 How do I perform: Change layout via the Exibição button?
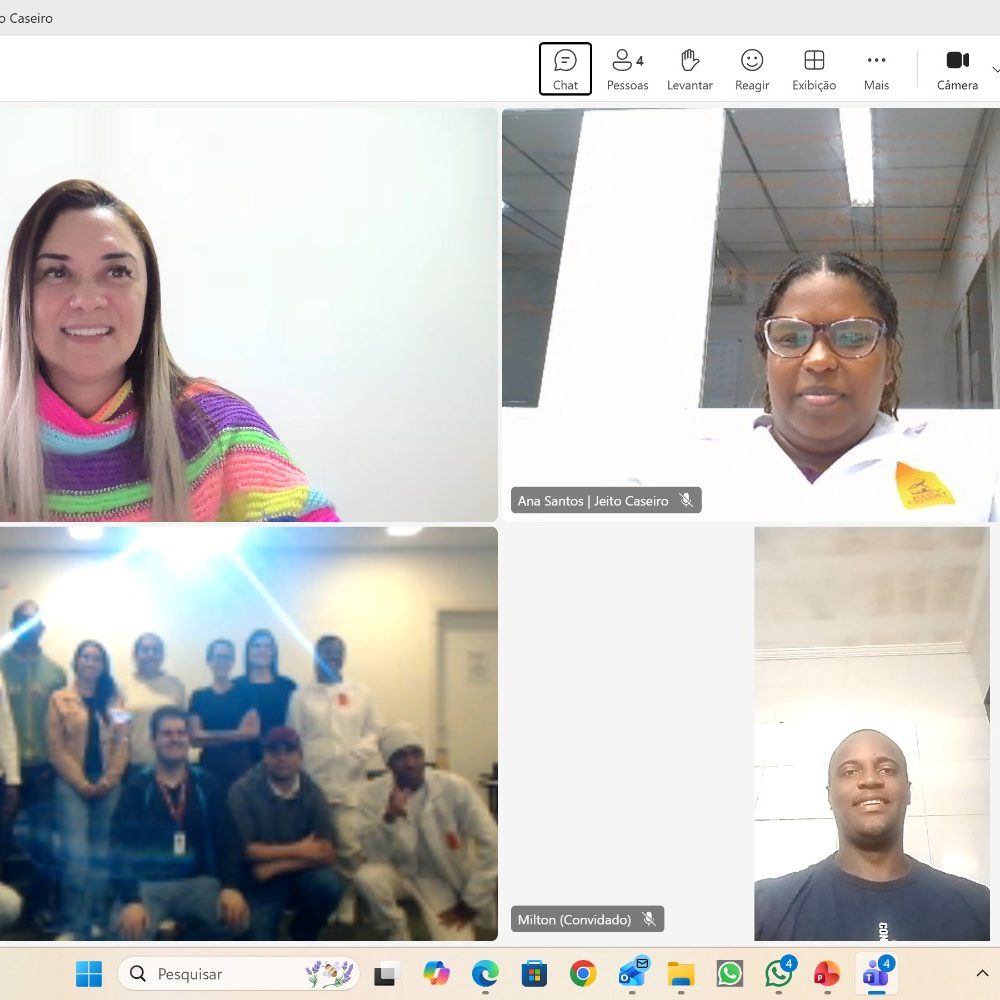[814, 69]
